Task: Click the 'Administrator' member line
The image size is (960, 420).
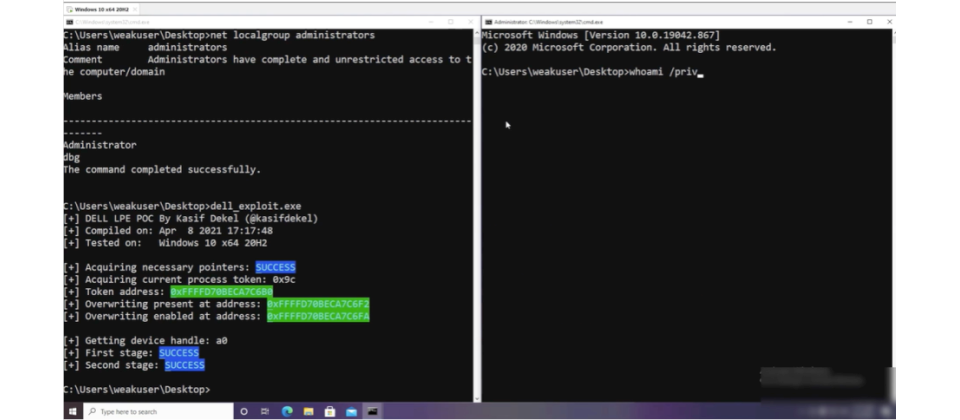Action: (100, 145)
